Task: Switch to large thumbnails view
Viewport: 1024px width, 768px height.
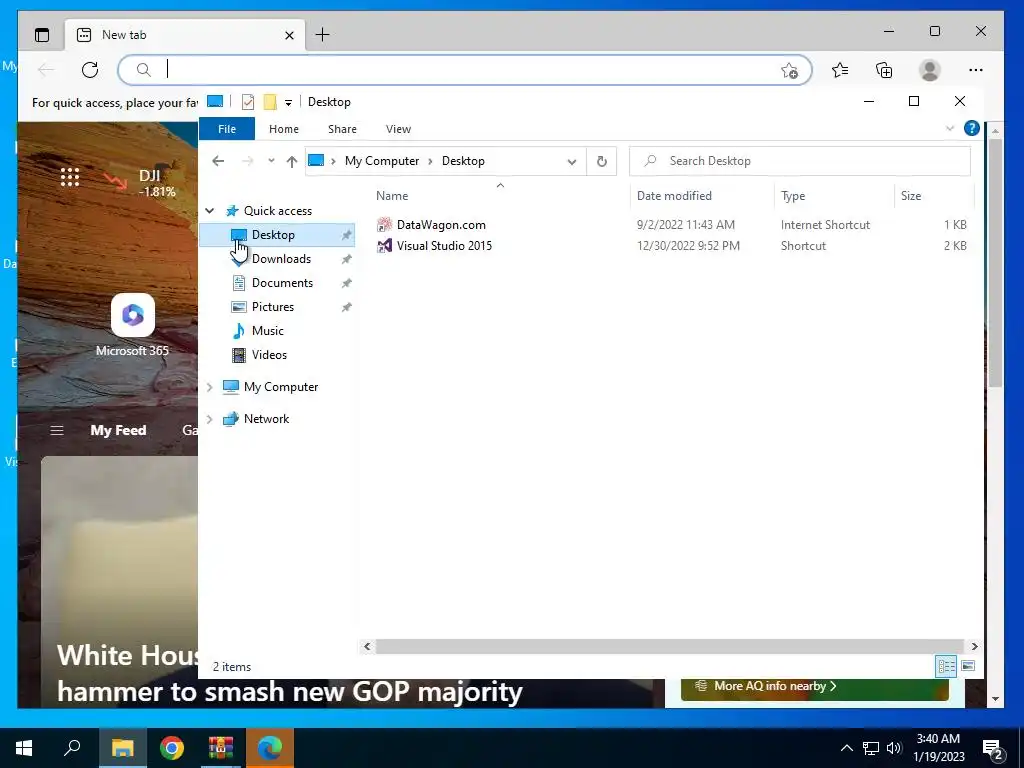Action: [968, 666]
